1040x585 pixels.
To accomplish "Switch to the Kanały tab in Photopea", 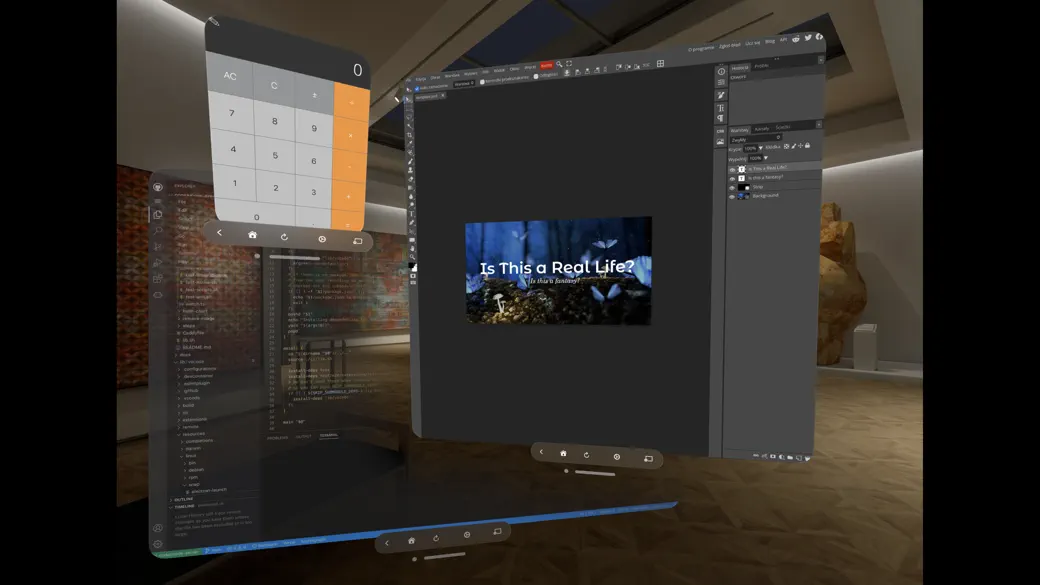I will (761, 129).
